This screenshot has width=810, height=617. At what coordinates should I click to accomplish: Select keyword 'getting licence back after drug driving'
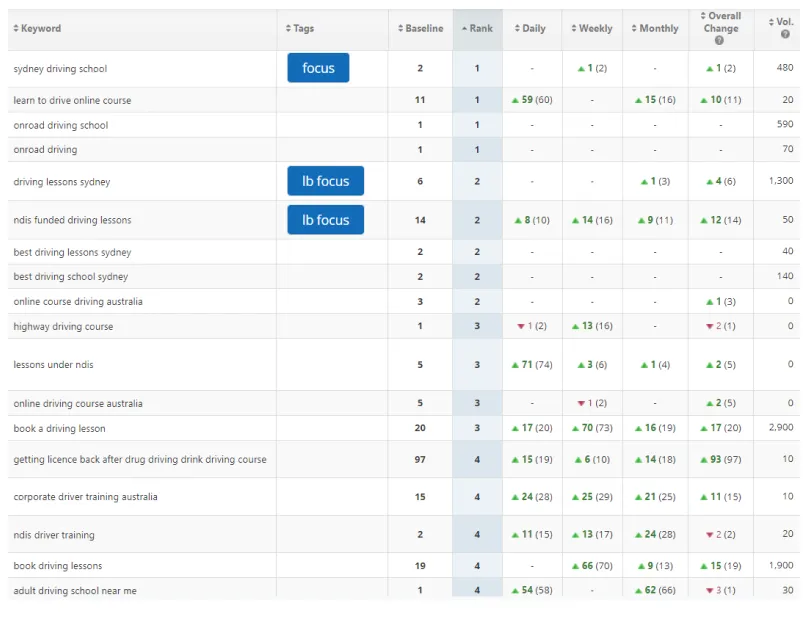click(x=140, y=459)
